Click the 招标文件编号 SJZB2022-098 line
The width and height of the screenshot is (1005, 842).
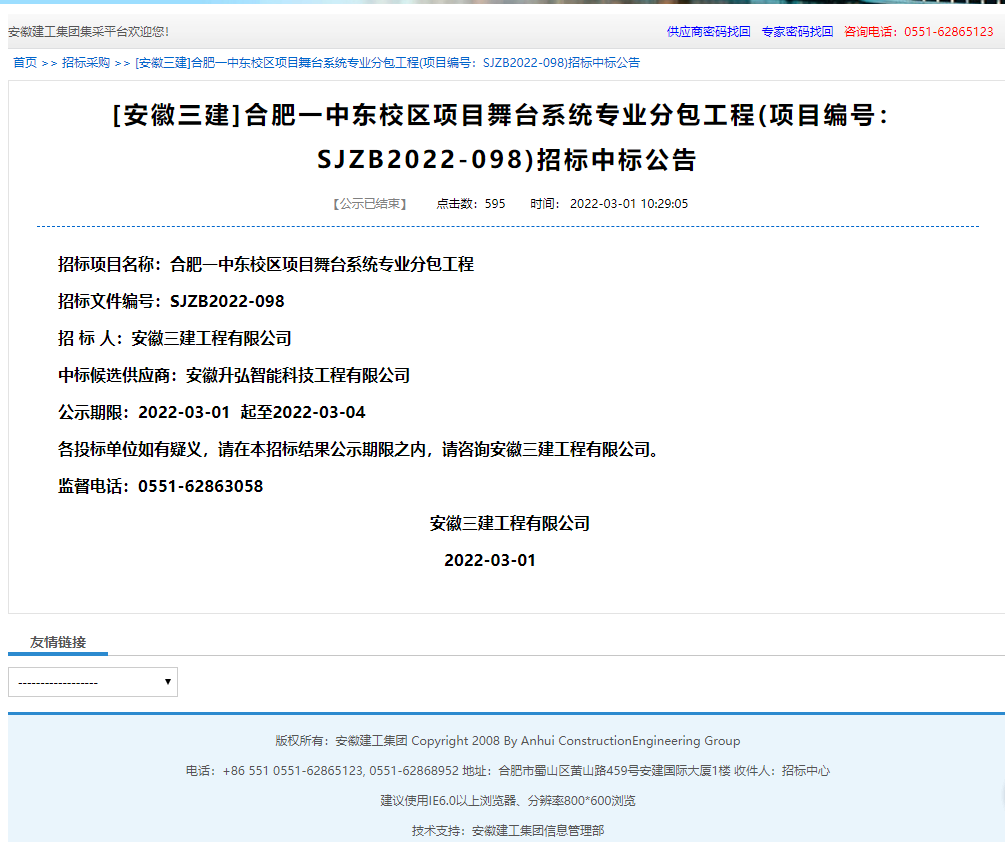pos(171,302)
